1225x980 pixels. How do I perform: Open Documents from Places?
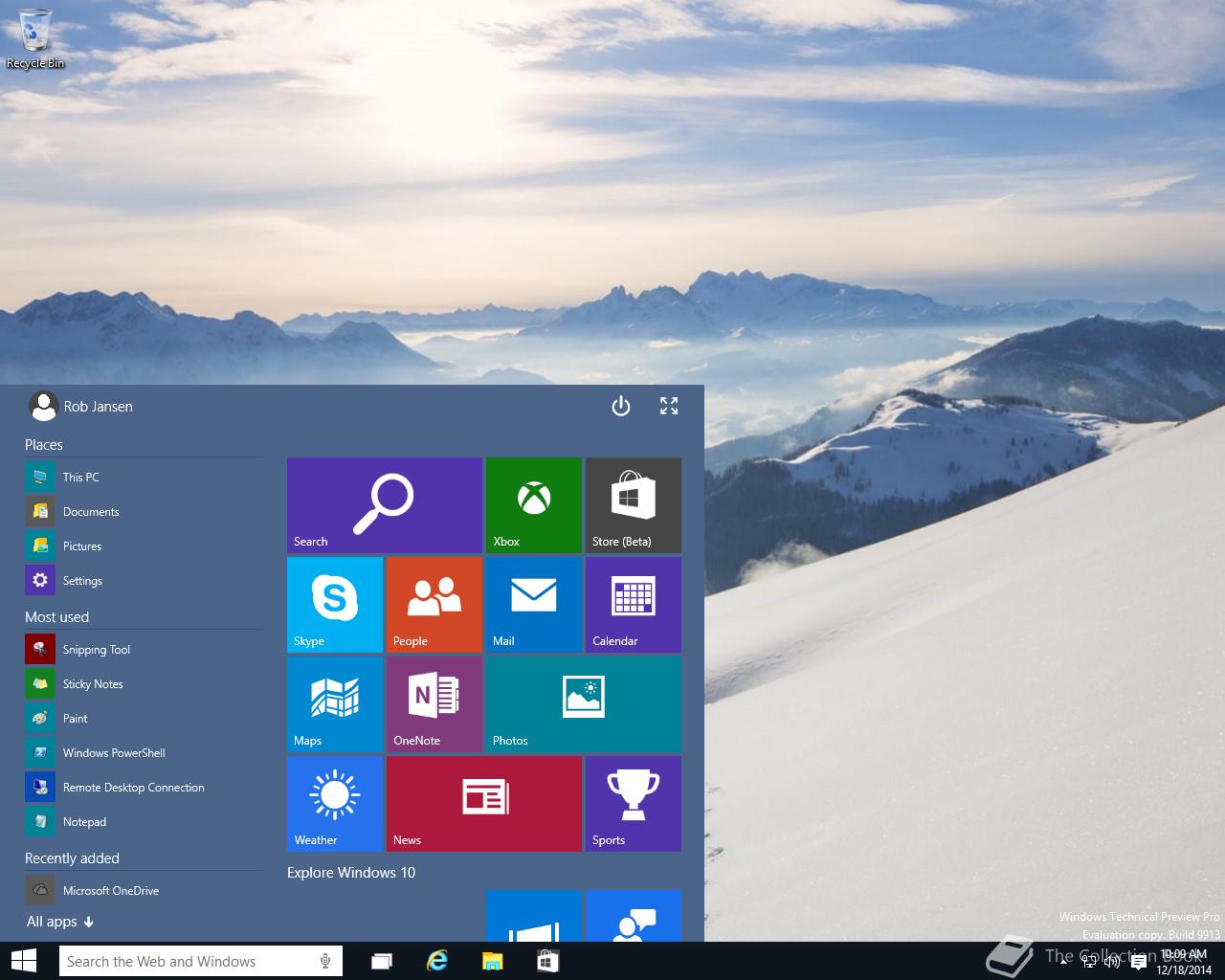[x=144, y=511]
